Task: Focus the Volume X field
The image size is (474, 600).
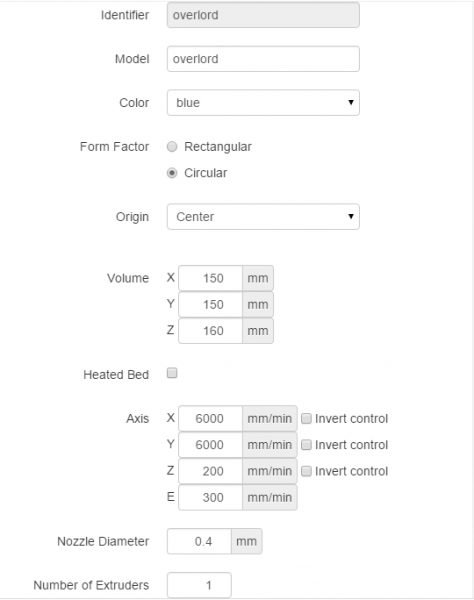Action: pos(210,278)
